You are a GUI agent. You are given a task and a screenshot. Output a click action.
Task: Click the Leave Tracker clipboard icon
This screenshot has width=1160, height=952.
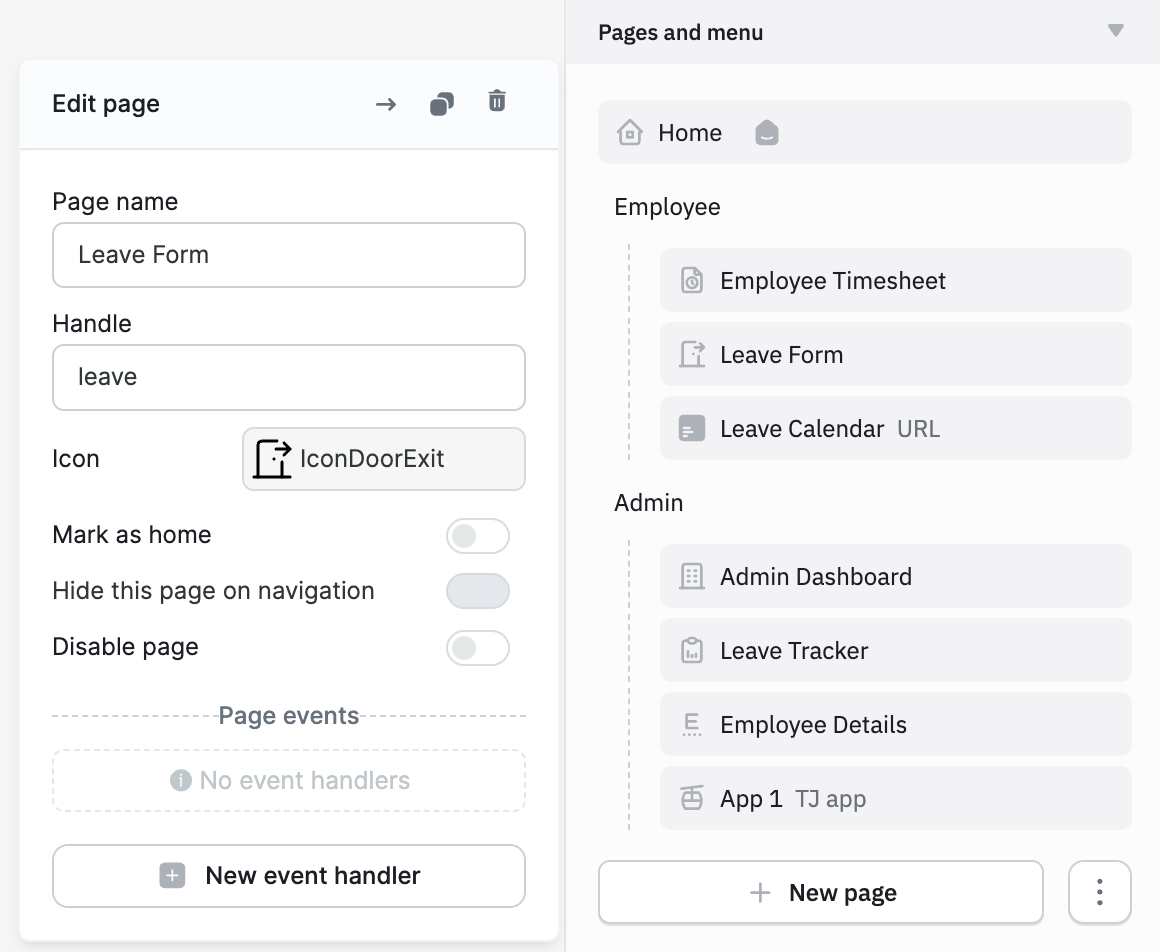691,650
